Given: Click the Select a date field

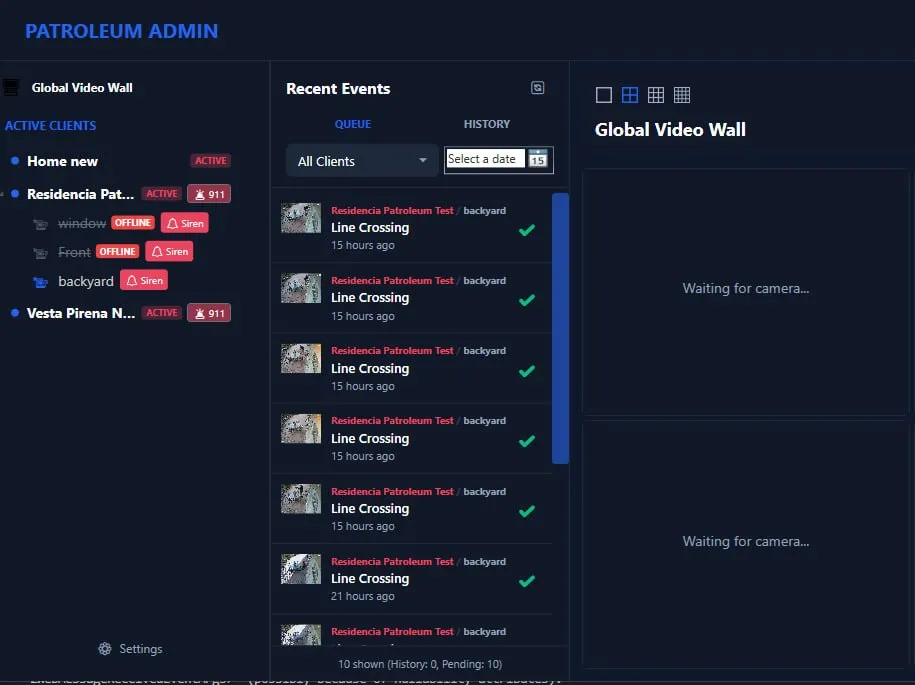Looking at the screenshot, I should (x=486, y=159).
